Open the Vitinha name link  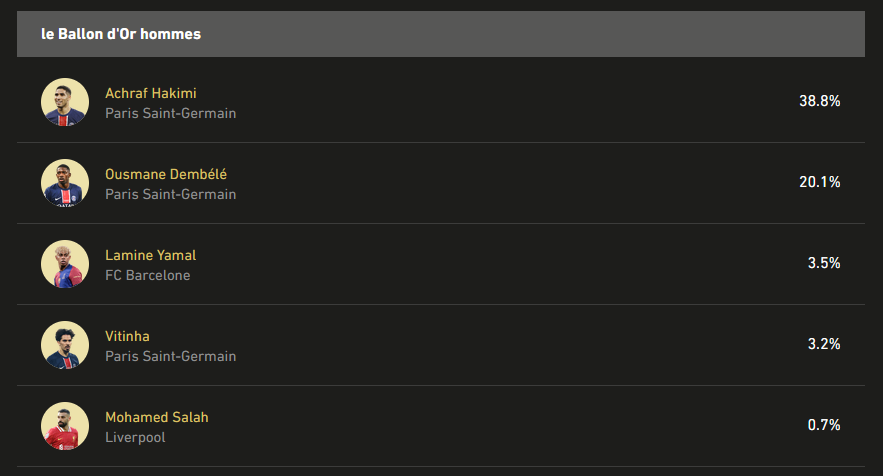(127, 336)
